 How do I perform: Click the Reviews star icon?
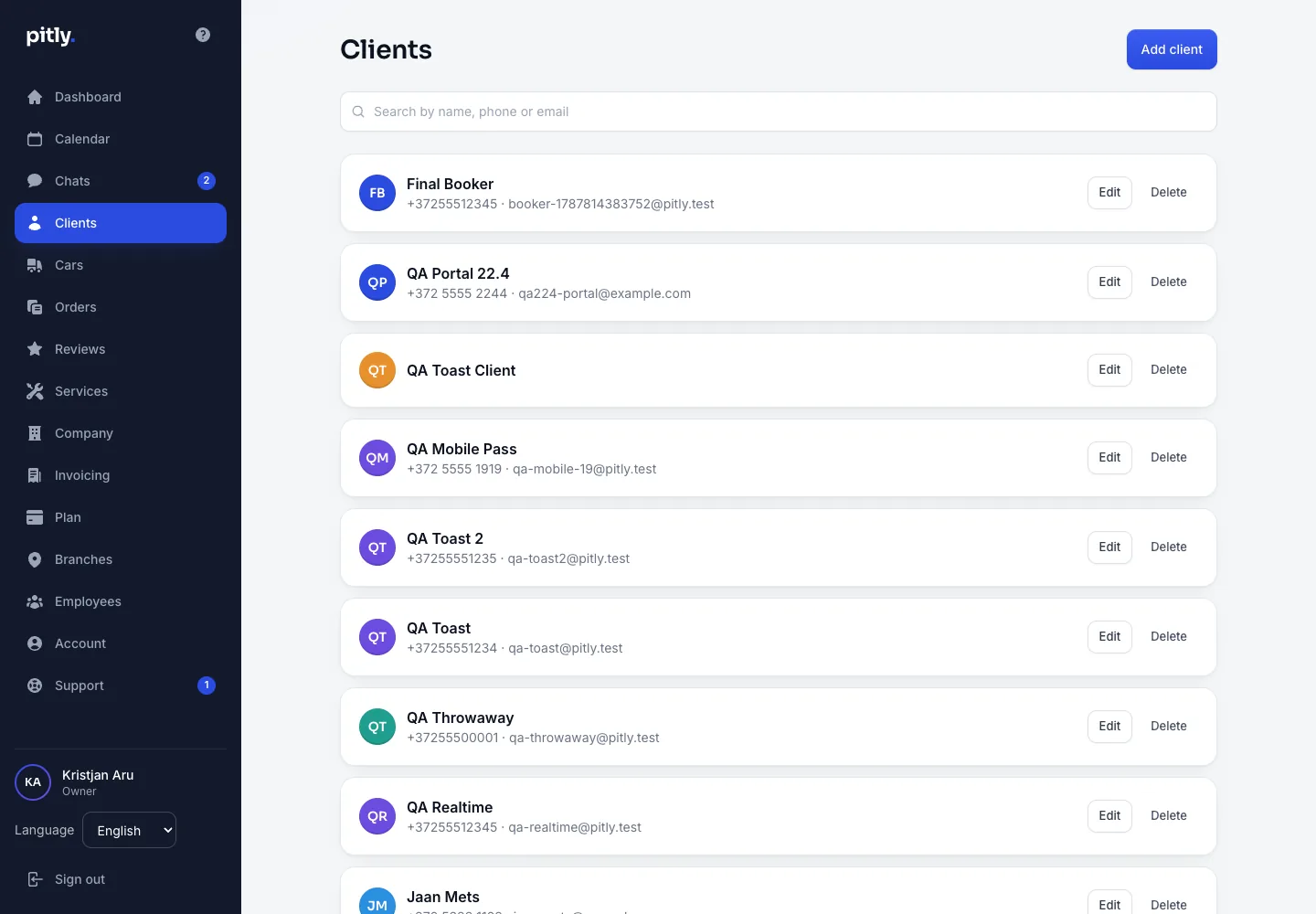click(35, 349)
